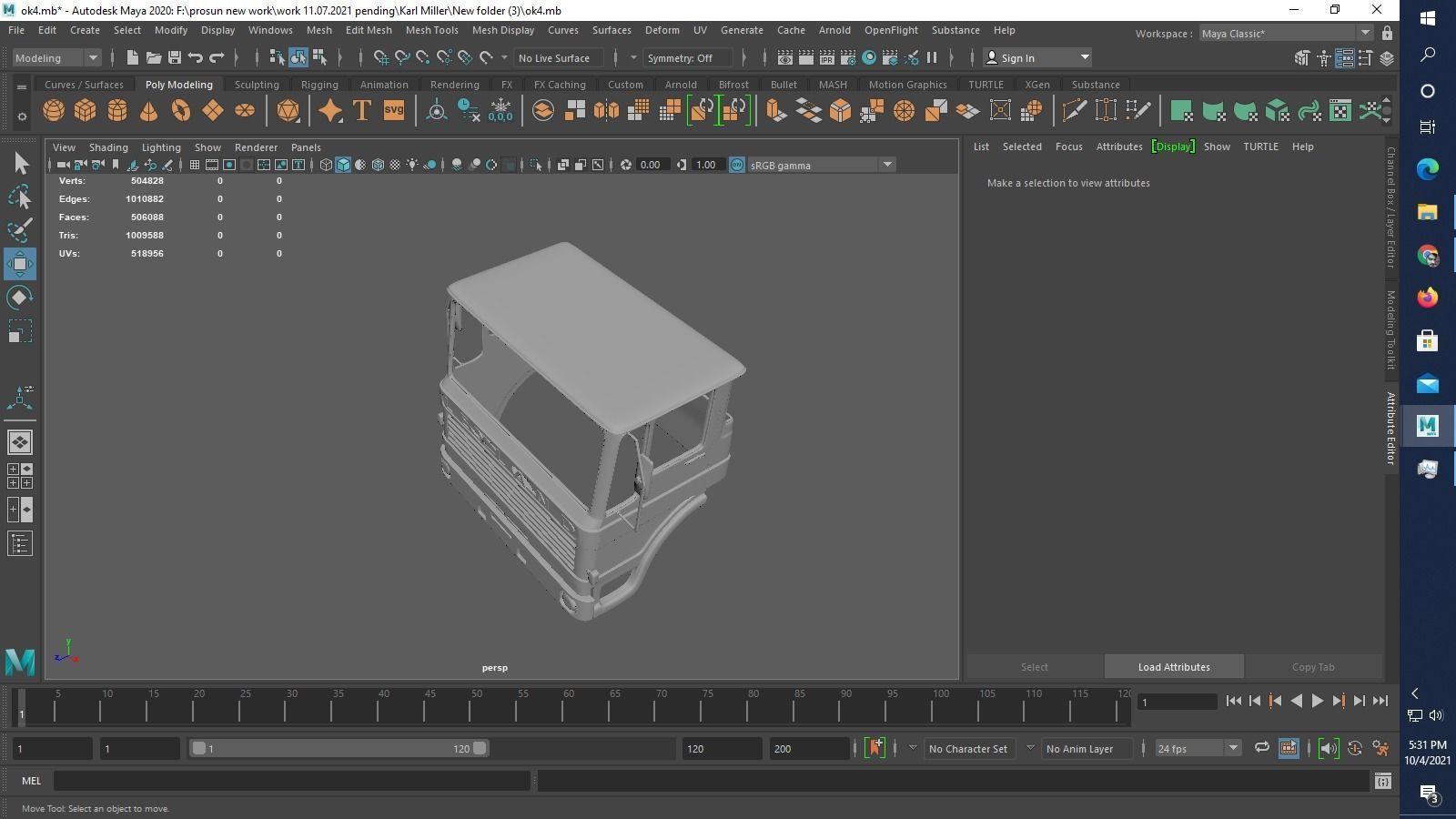Toggle the sRGB view transform button
This screenshot has height=819, width=1456.
[x=737, y=165]
